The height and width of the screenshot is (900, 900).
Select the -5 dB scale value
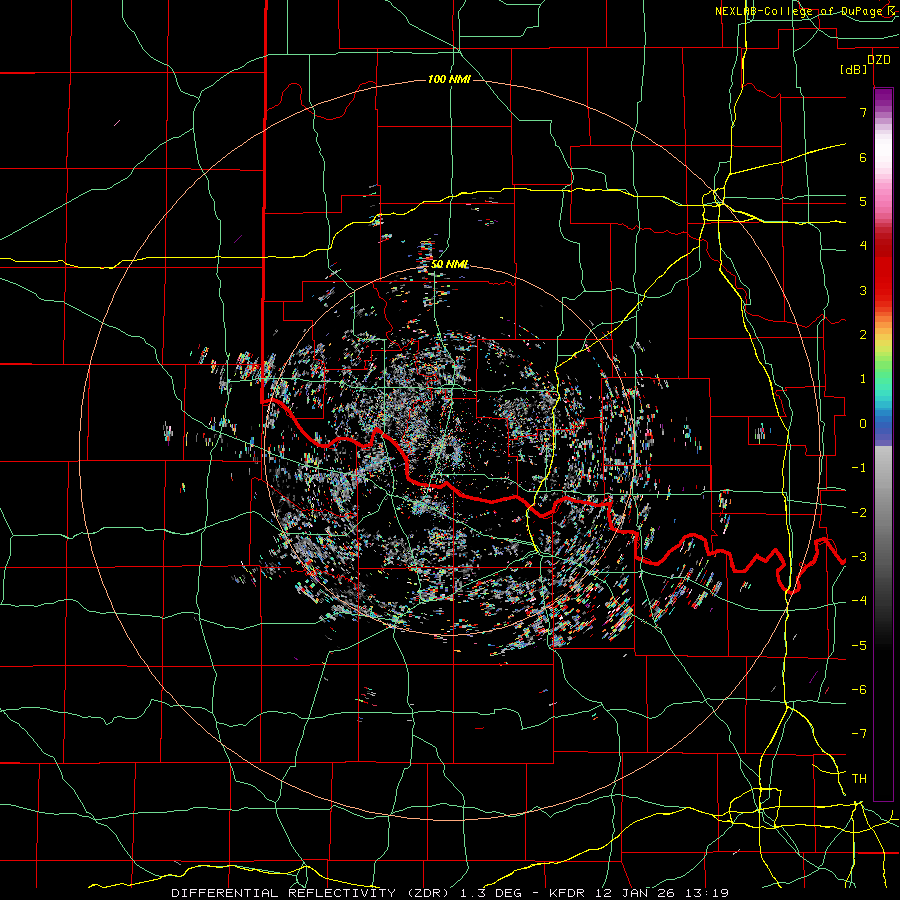pos(859,645)
